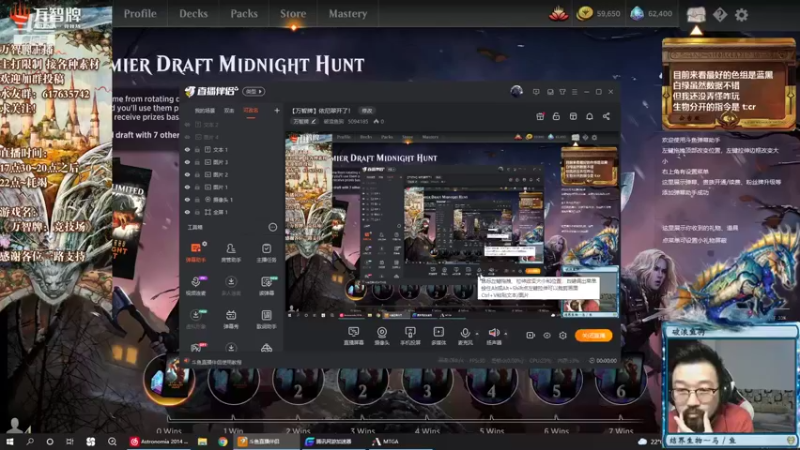Open the user avatar in streaming app title bar
The height and width of the screenshot is (450, 800).
tap(516, 91)
